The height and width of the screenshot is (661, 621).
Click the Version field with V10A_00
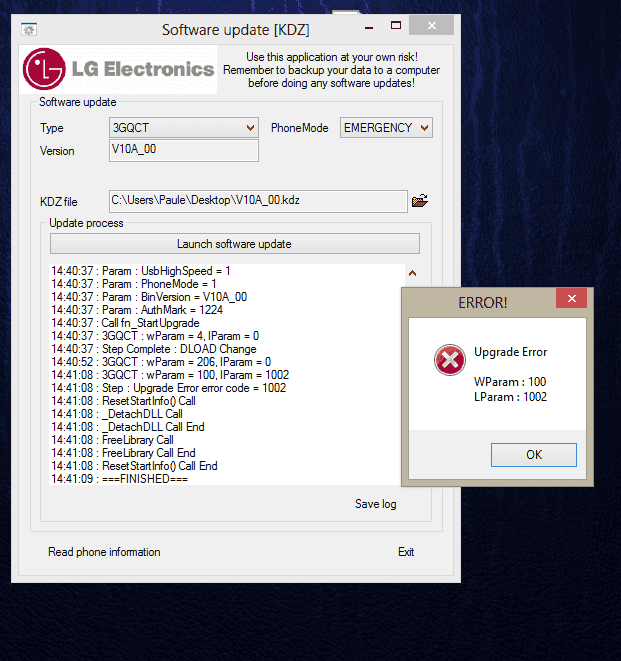(184, 150)
